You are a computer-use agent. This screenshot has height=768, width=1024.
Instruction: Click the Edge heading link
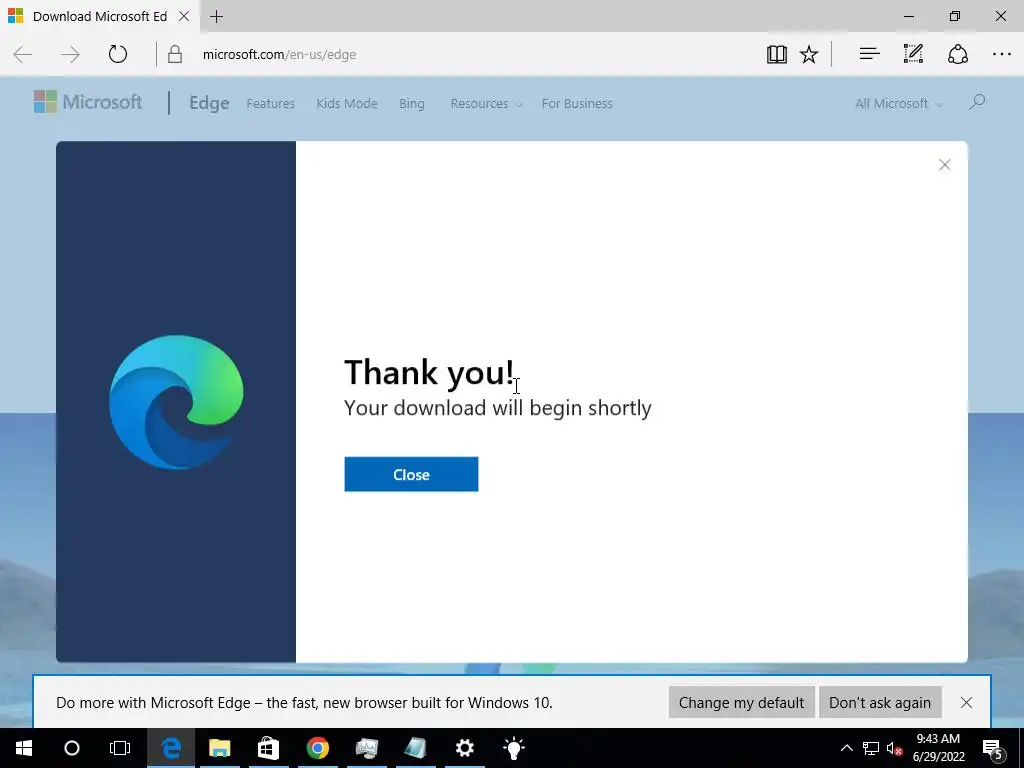209,103
